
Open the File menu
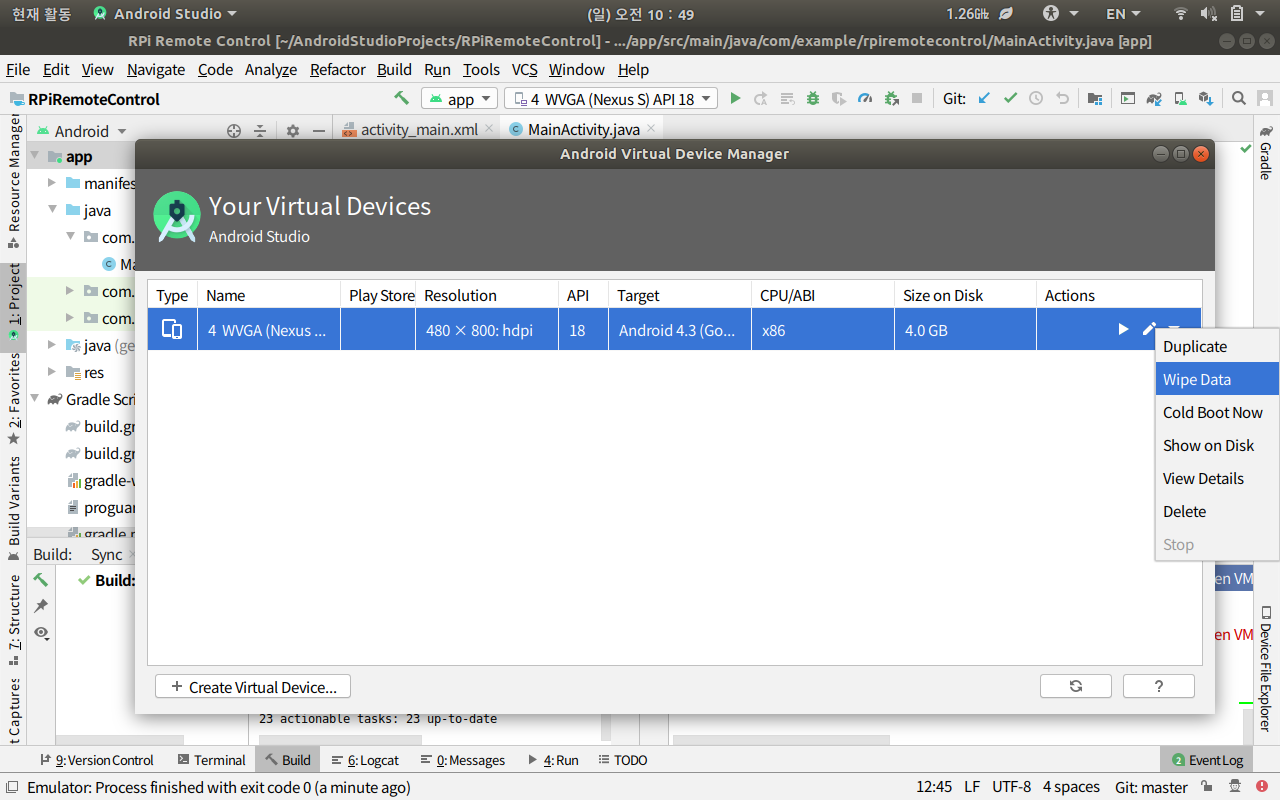pyautogui.click(x=18, y=69)
